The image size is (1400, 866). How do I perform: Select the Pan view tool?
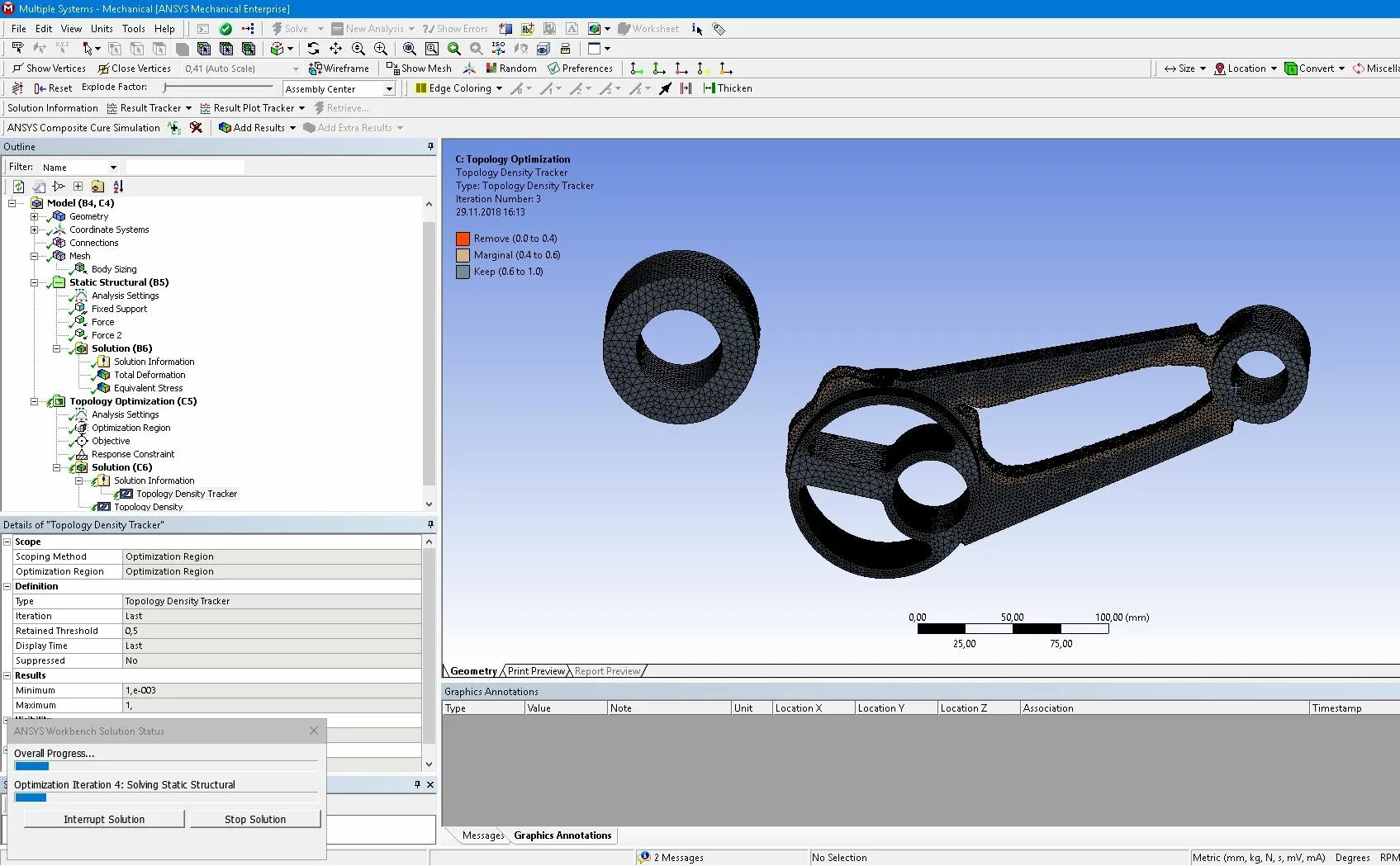335,49
